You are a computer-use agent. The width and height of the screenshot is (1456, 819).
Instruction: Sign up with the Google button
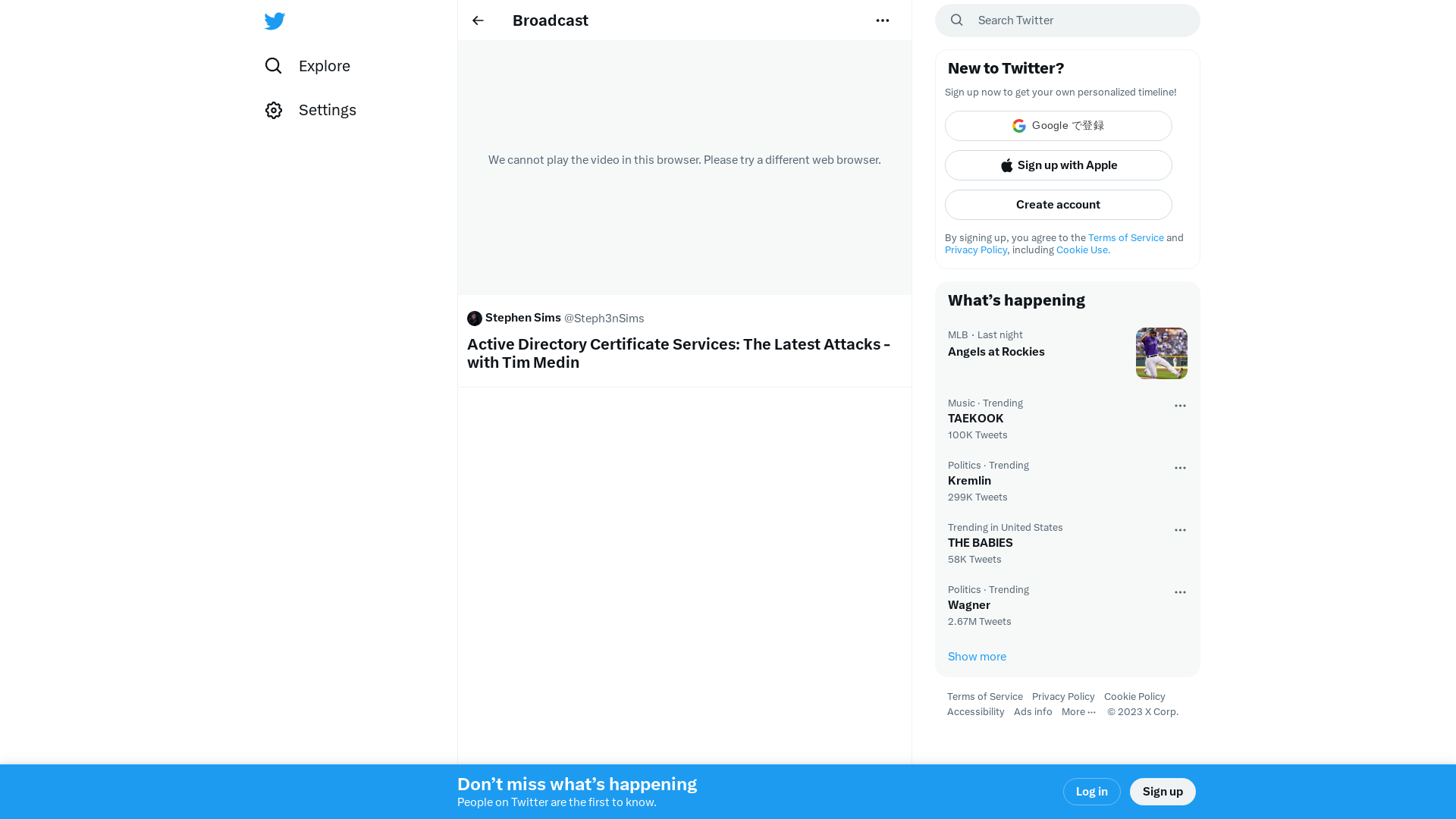pyautogui.click(x=1059, y=126)
